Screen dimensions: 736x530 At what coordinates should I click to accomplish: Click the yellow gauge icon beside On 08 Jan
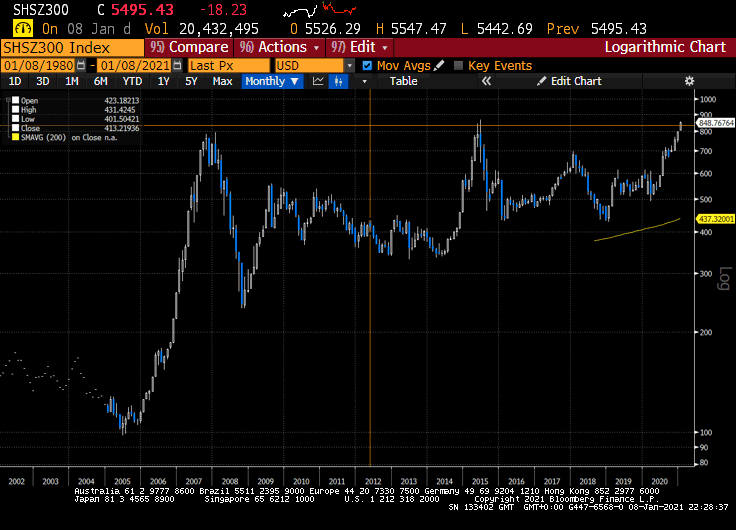[x=23, y=29]
